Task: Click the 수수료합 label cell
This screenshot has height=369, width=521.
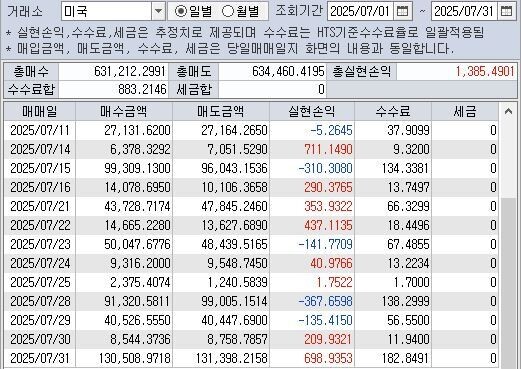Action: click(x=31, y=89)
